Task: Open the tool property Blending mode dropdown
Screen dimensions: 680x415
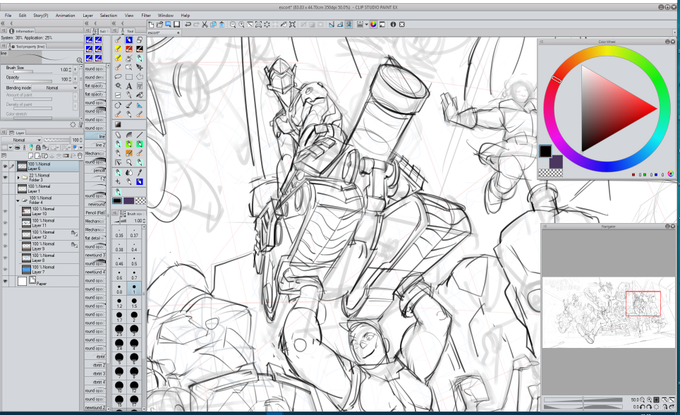Action: pyautogui.click(x=55, y=88)
